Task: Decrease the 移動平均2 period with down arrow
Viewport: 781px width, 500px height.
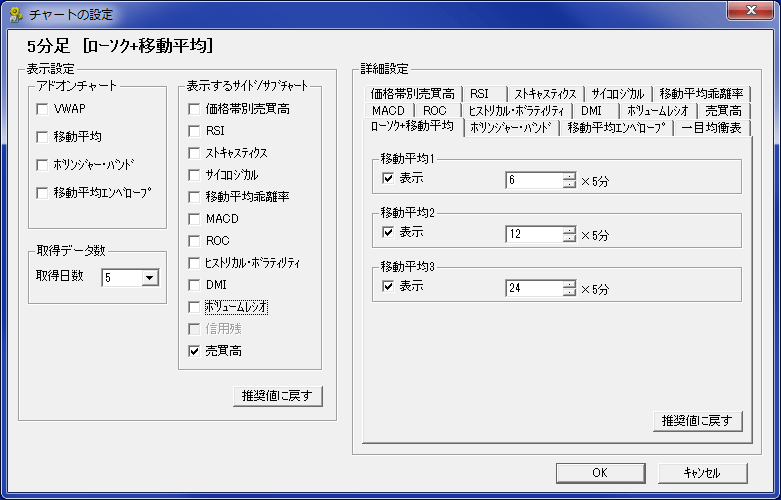Action: [569, 238]
